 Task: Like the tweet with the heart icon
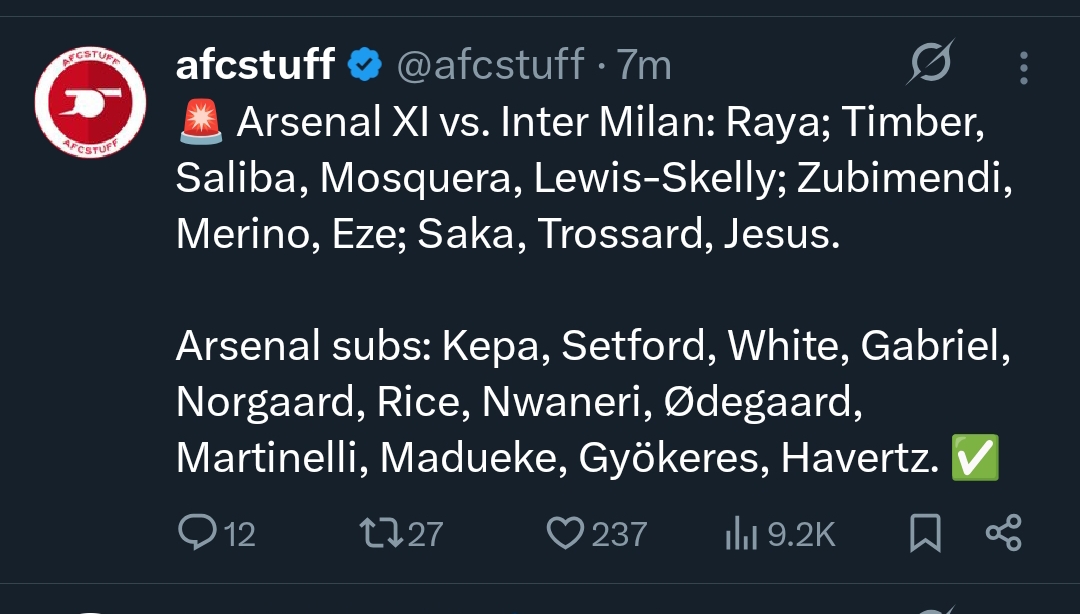565,533
